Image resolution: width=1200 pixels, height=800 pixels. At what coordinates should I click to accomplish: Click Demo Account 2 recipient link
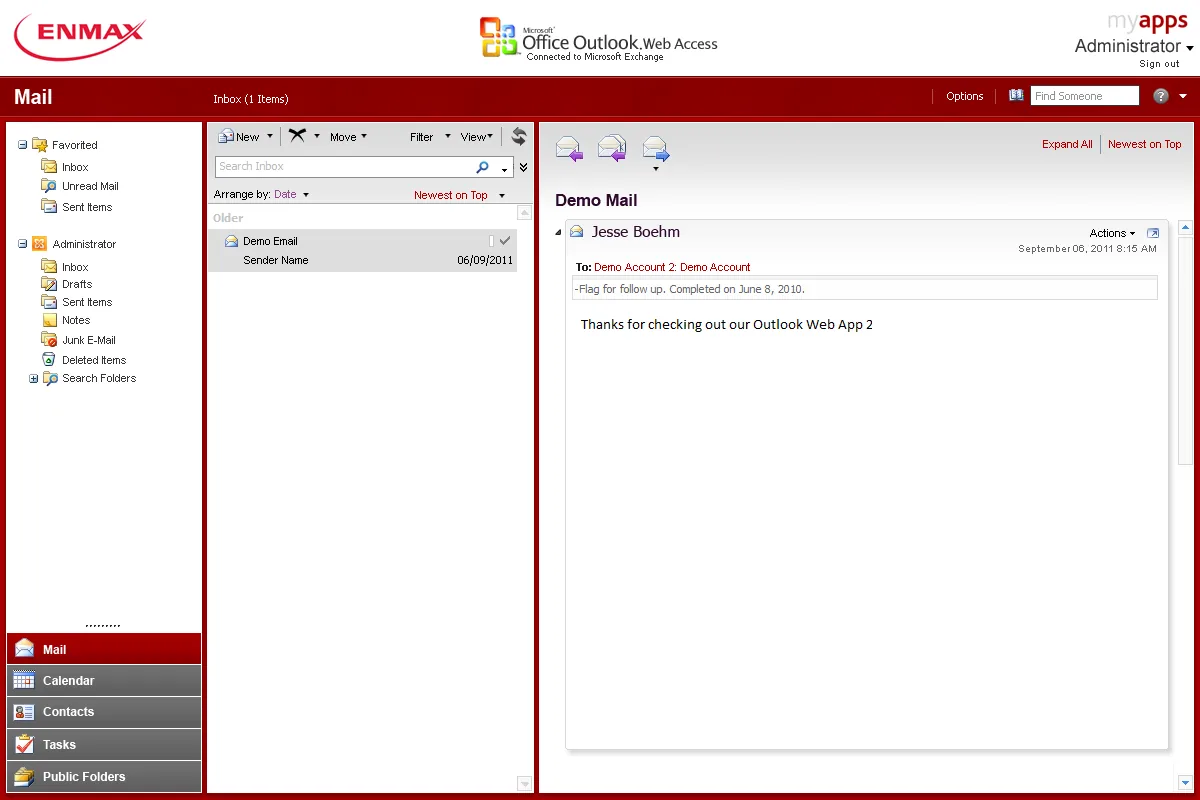click(634, 267)
